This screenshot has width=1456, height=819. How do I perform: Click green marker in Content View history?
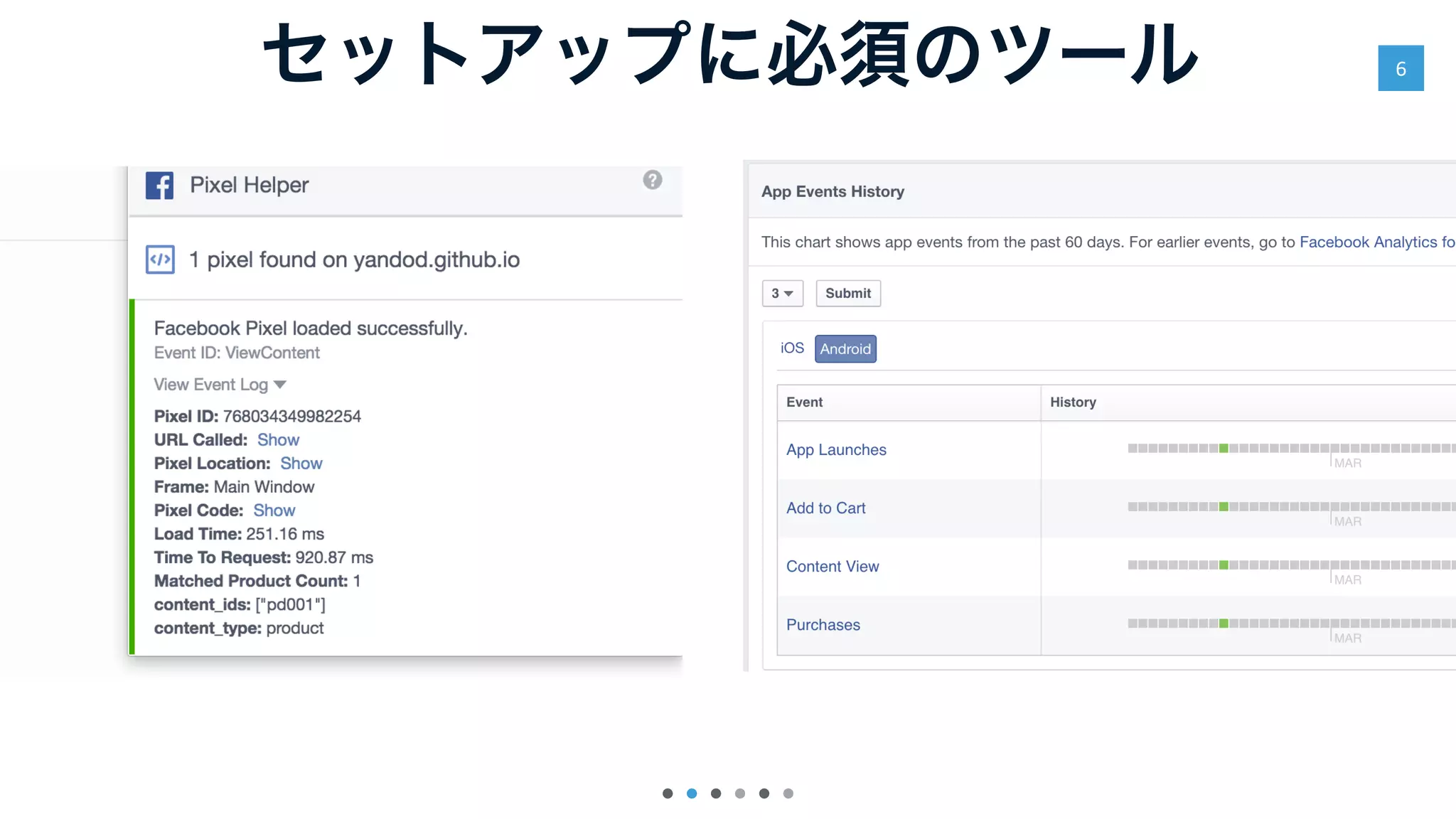1224,565
